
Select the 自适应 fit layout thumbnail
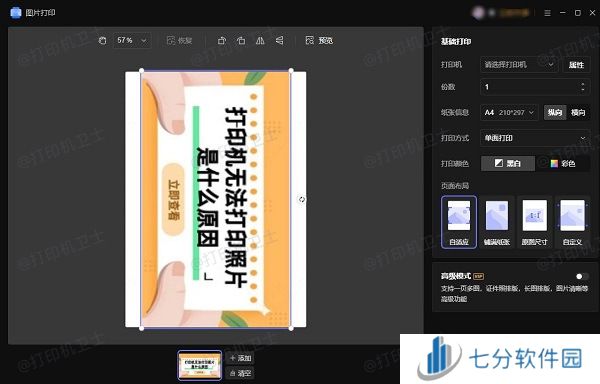click(x=459, y=222)
